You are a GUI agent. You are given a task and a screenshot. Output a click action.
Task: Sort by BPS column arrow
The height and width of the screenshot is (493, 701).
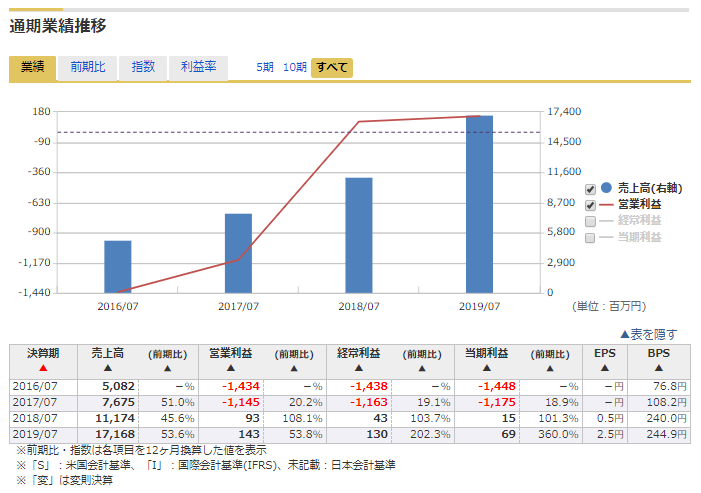click(x=659, y=368)
